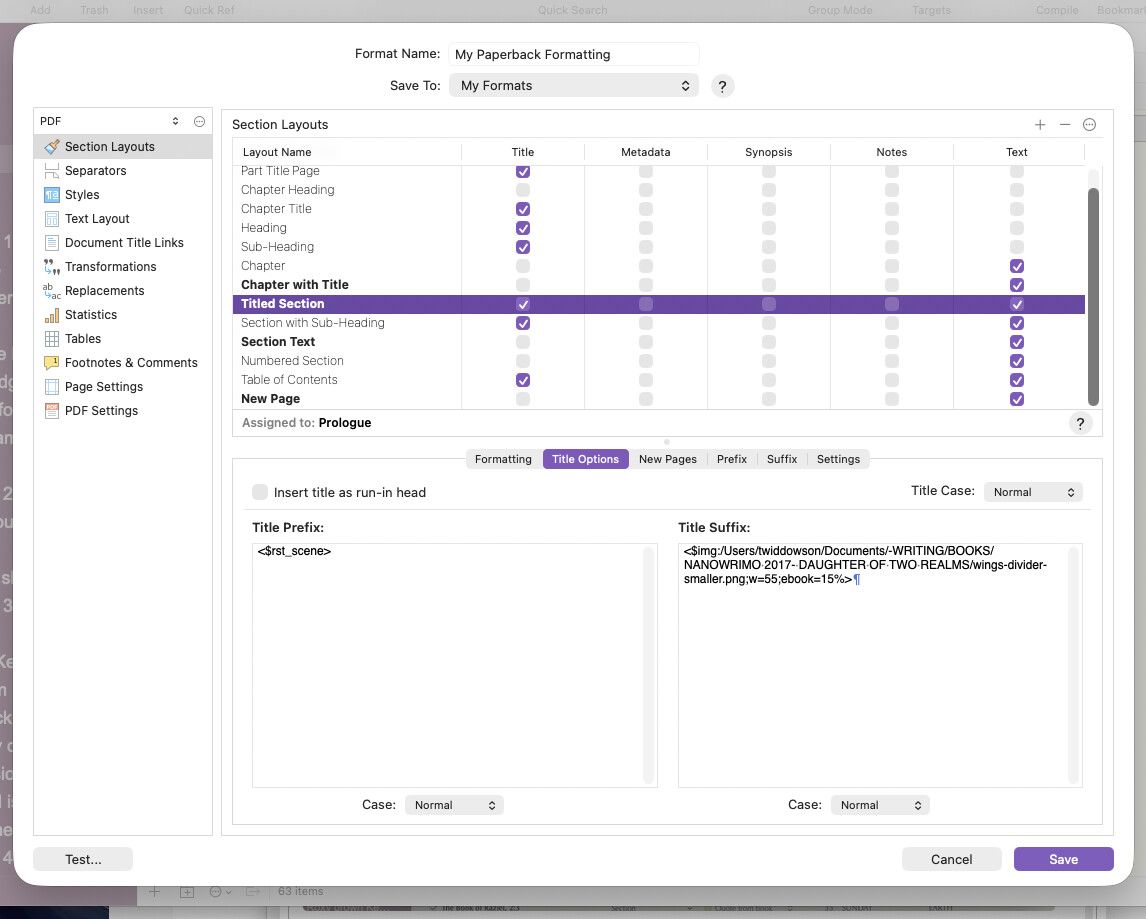This screenshot has height=919, width=1146.
Task: Click the Test... button
Action: 83,859
